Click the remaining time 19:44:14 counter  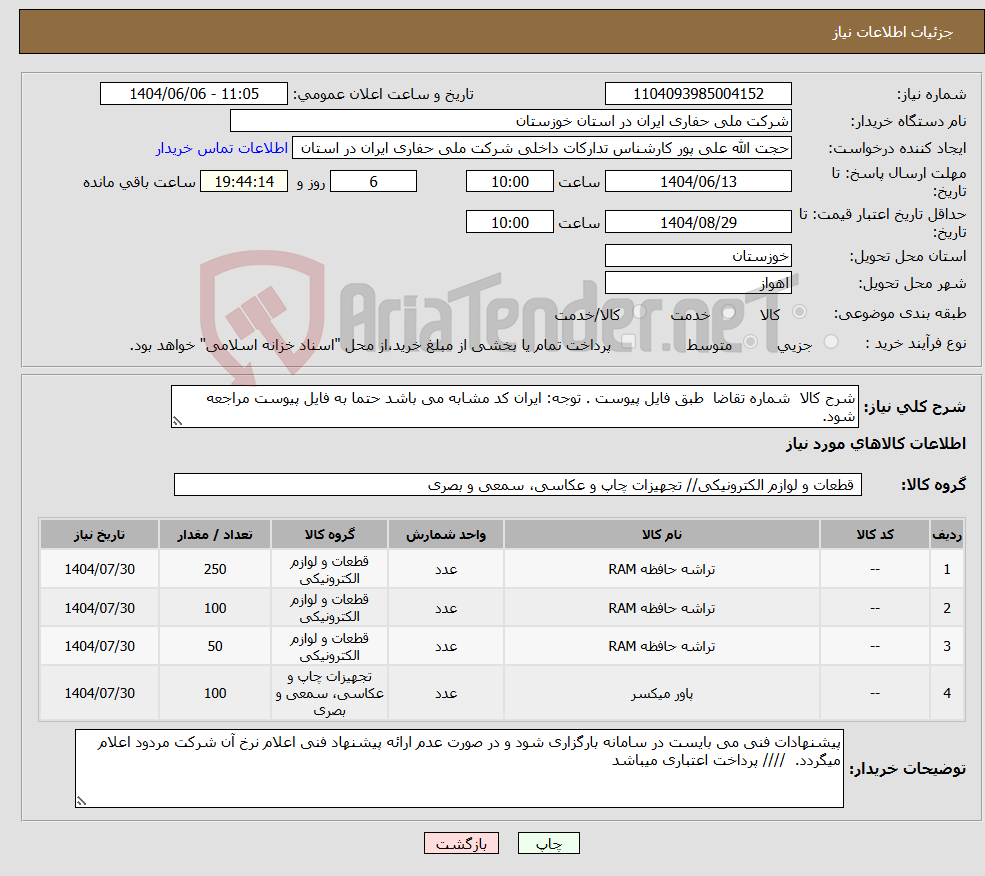click(x=243, y=181)
